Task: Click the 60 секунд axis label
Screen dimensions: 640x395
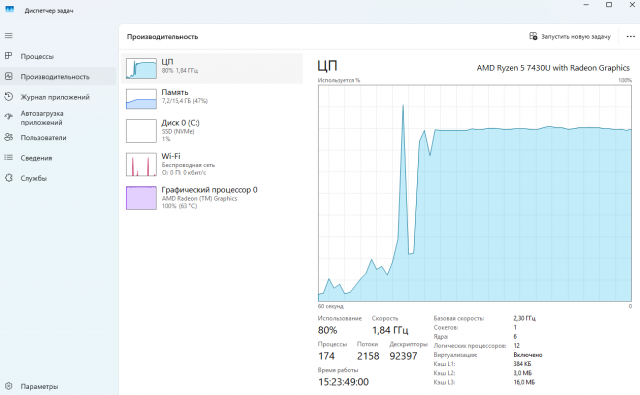Action: (x=331, y=306)
